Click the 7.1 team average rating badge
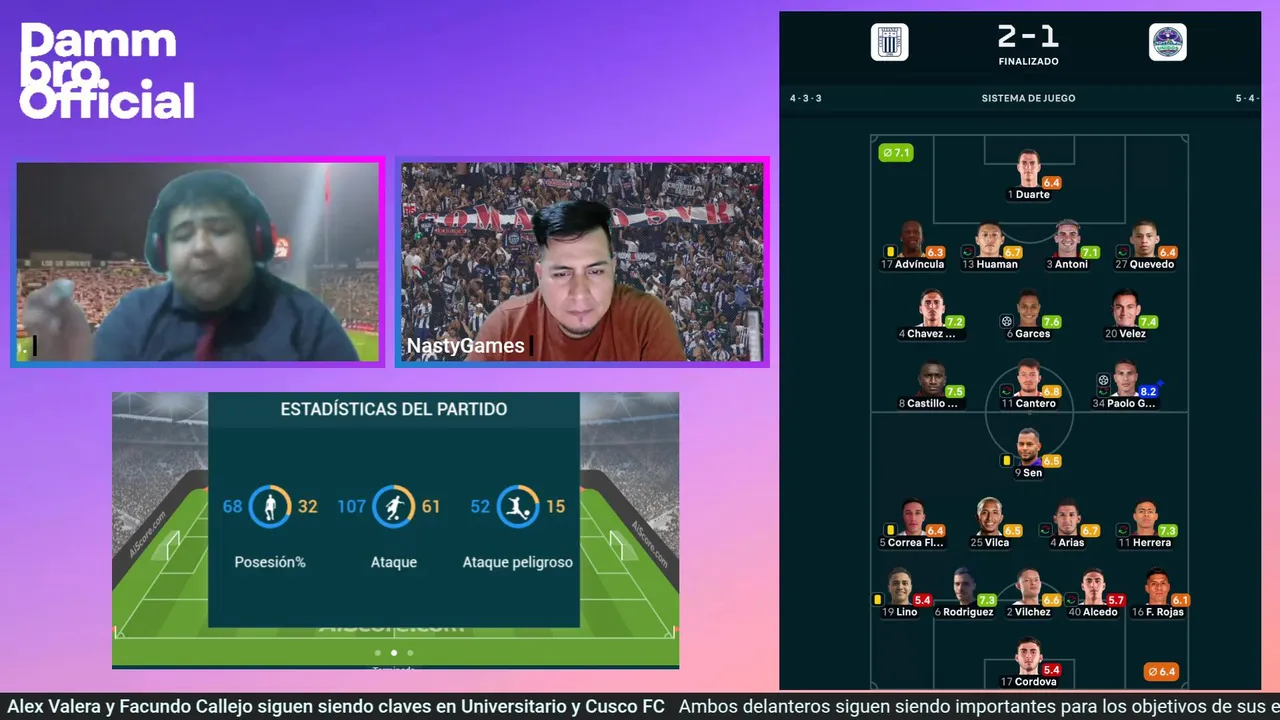 click(896, 153)
